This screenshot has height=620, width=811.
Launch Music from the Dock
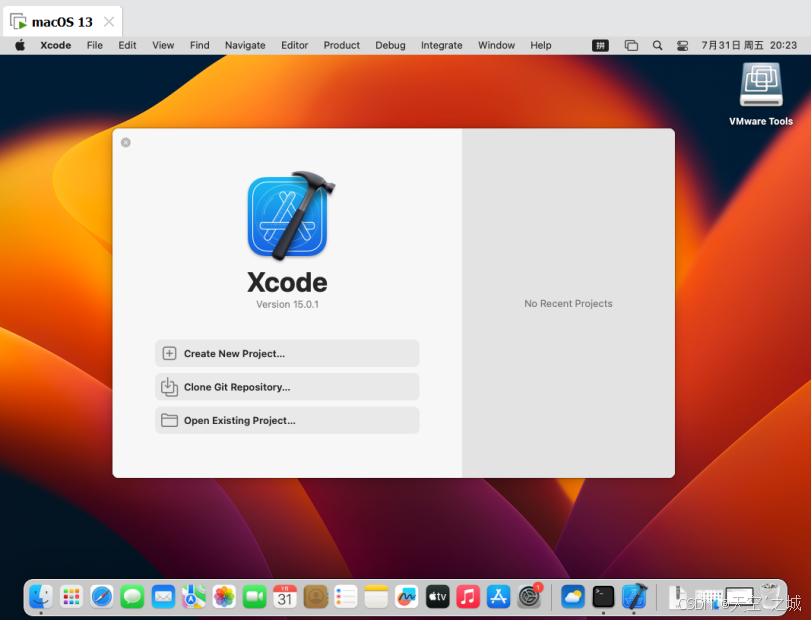(468, 597)
